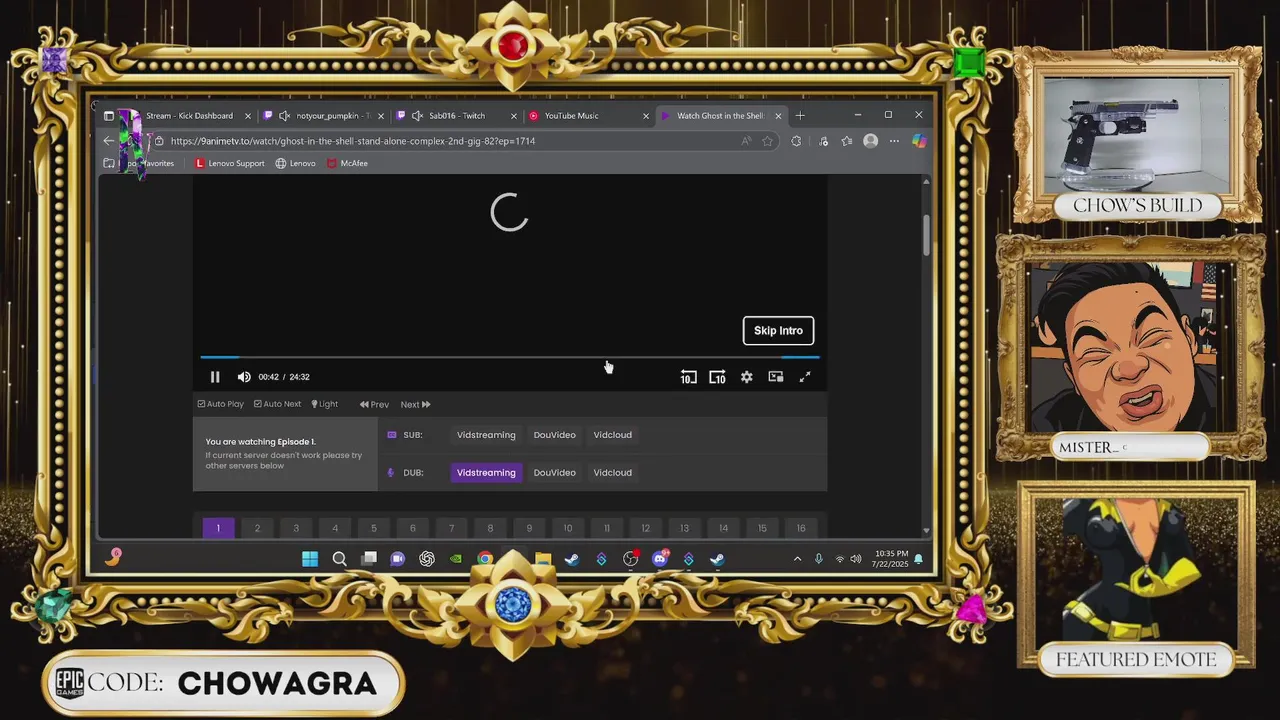
Task: Open the notifications bell
Action: click(x=918, y=559)
